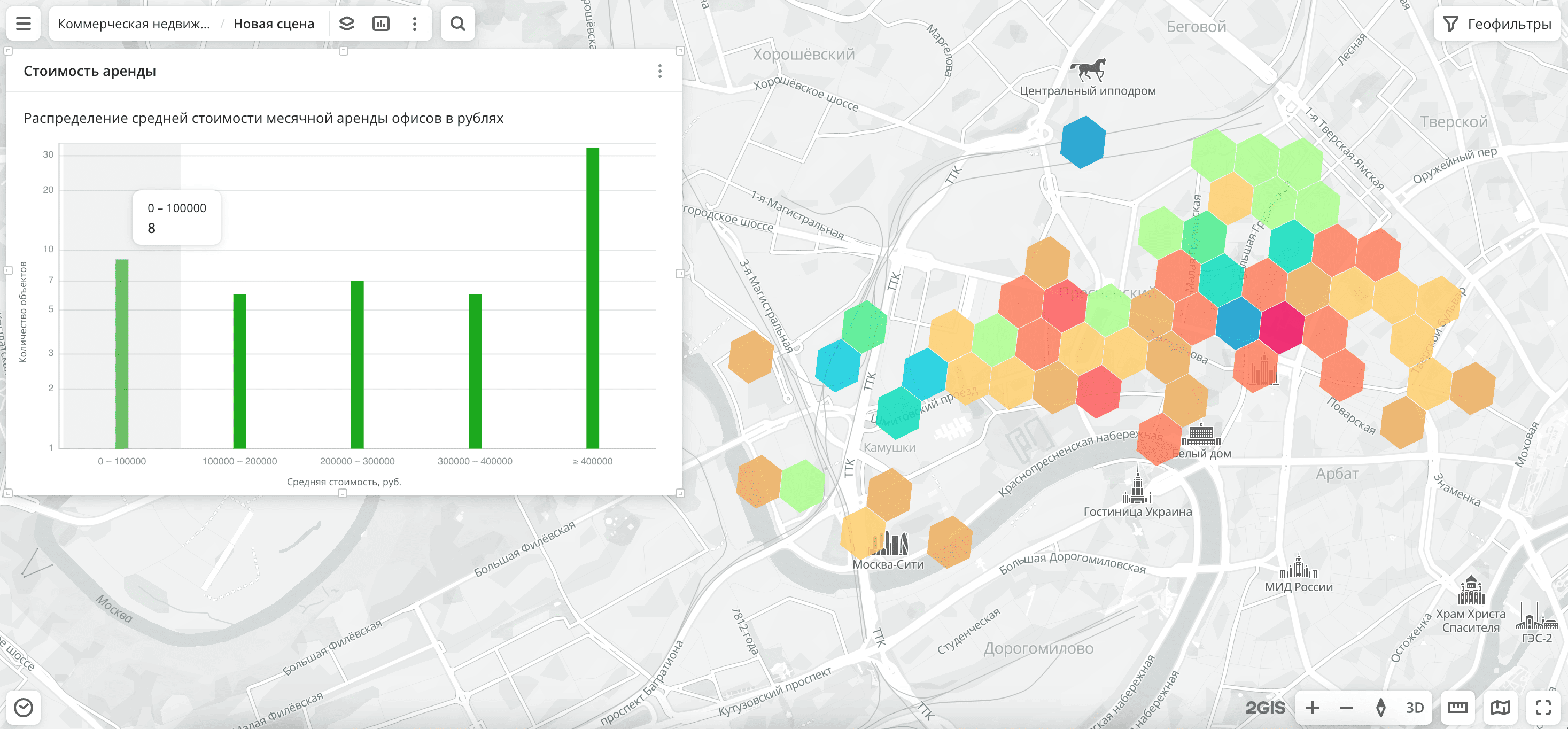Click the magenta hexagon on the map
1568x729 pixels.
click(1282, 328)
